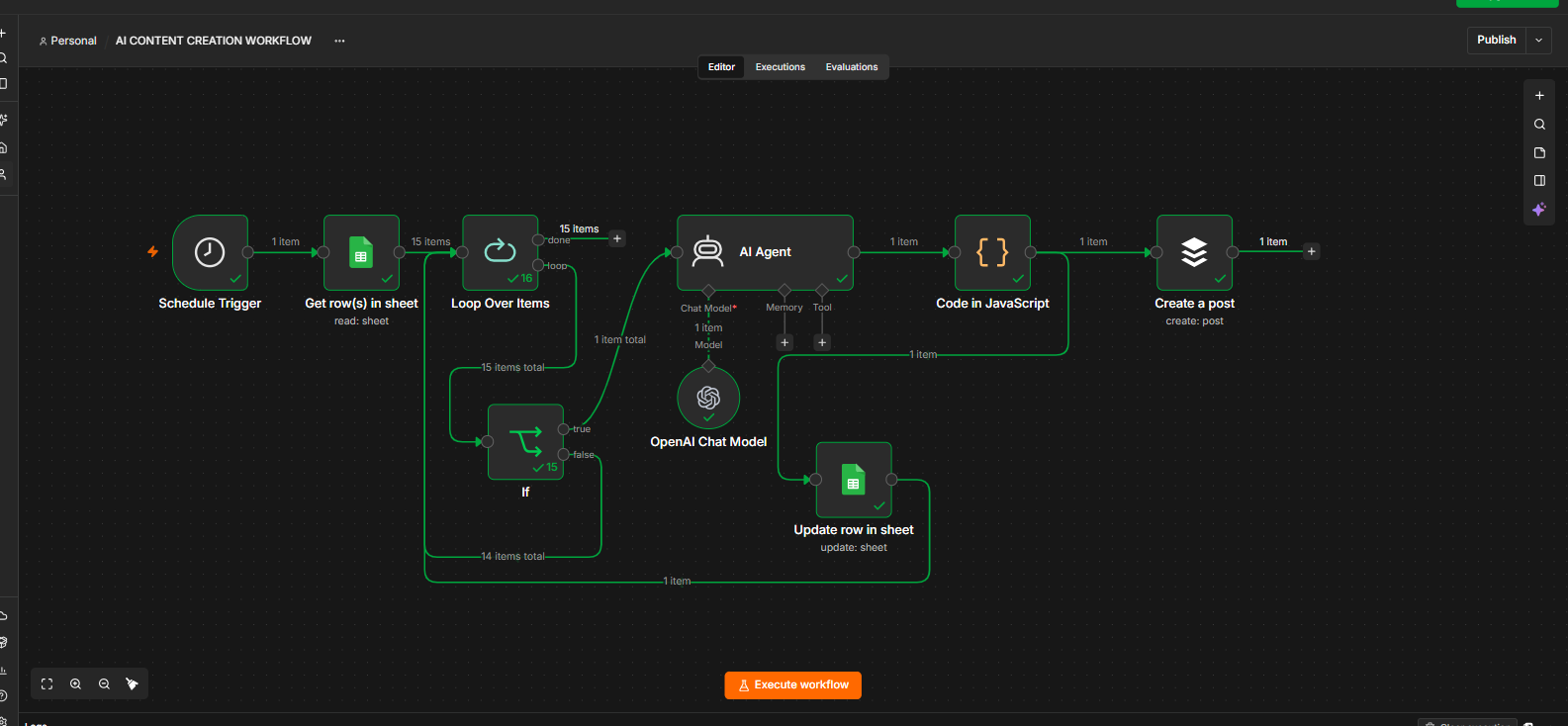Click the Publish button

coord(1496,41)
